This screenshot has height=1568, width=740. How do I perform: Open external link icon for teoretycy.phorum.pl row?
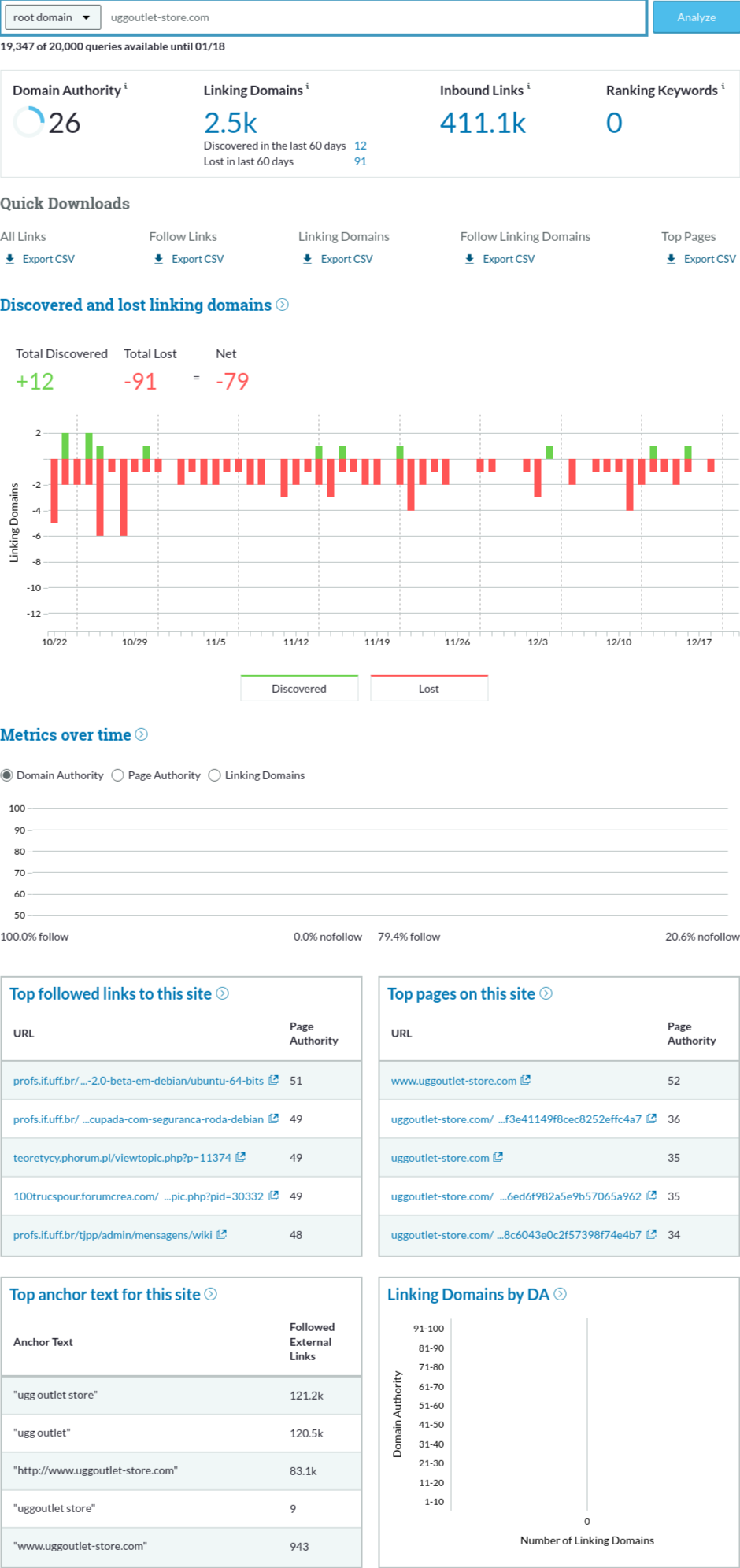point(241,1157)
